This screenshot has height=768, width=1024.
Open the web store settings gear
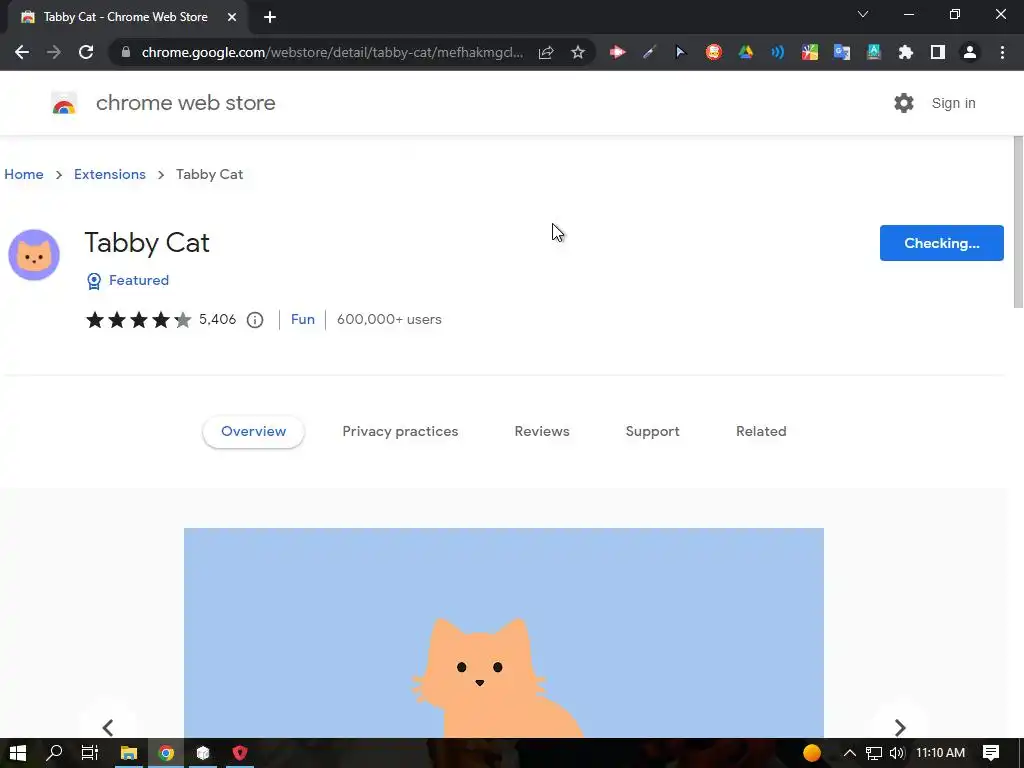tap(904, 103)
